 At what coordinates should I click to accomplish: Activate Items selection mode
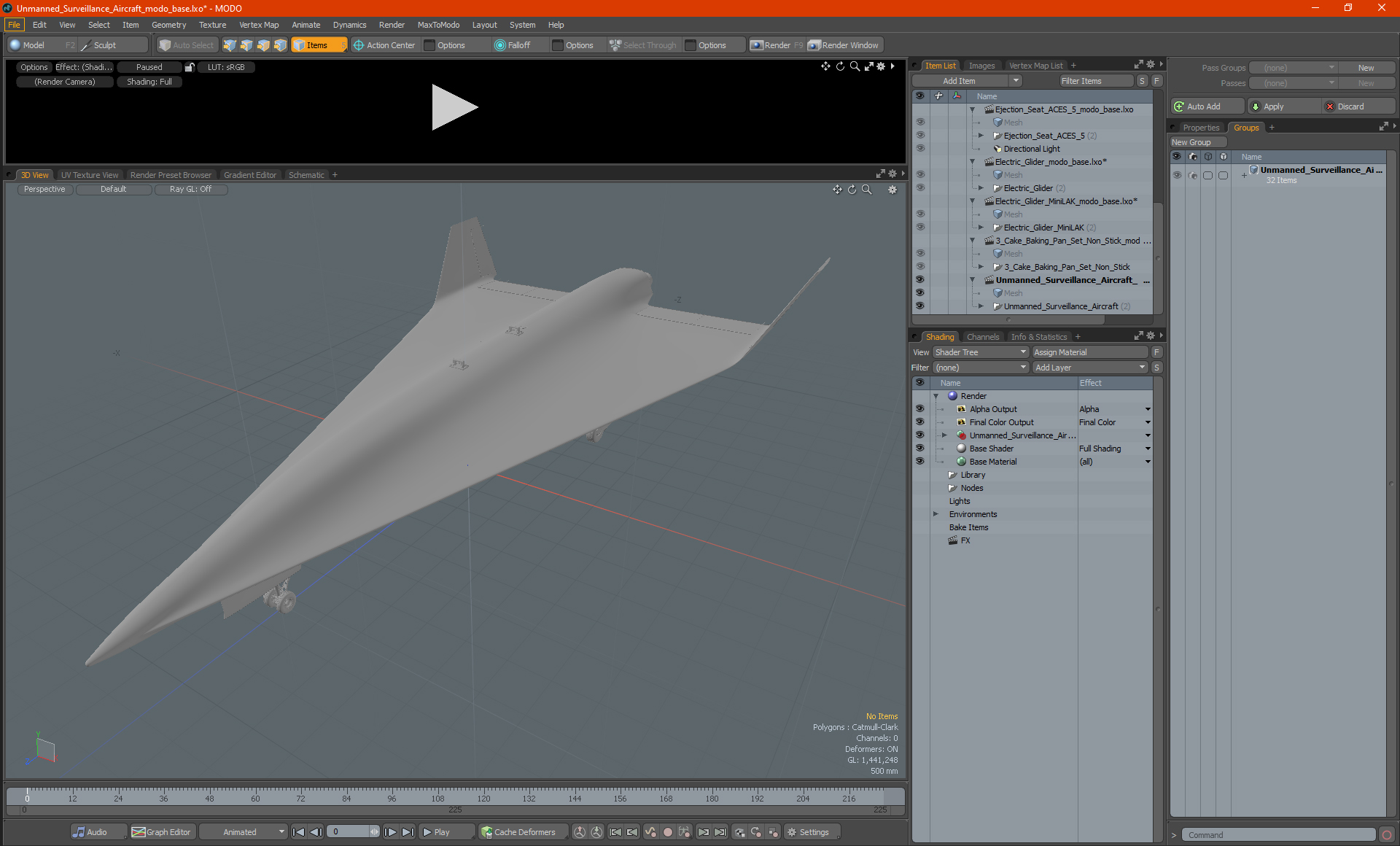319,45
